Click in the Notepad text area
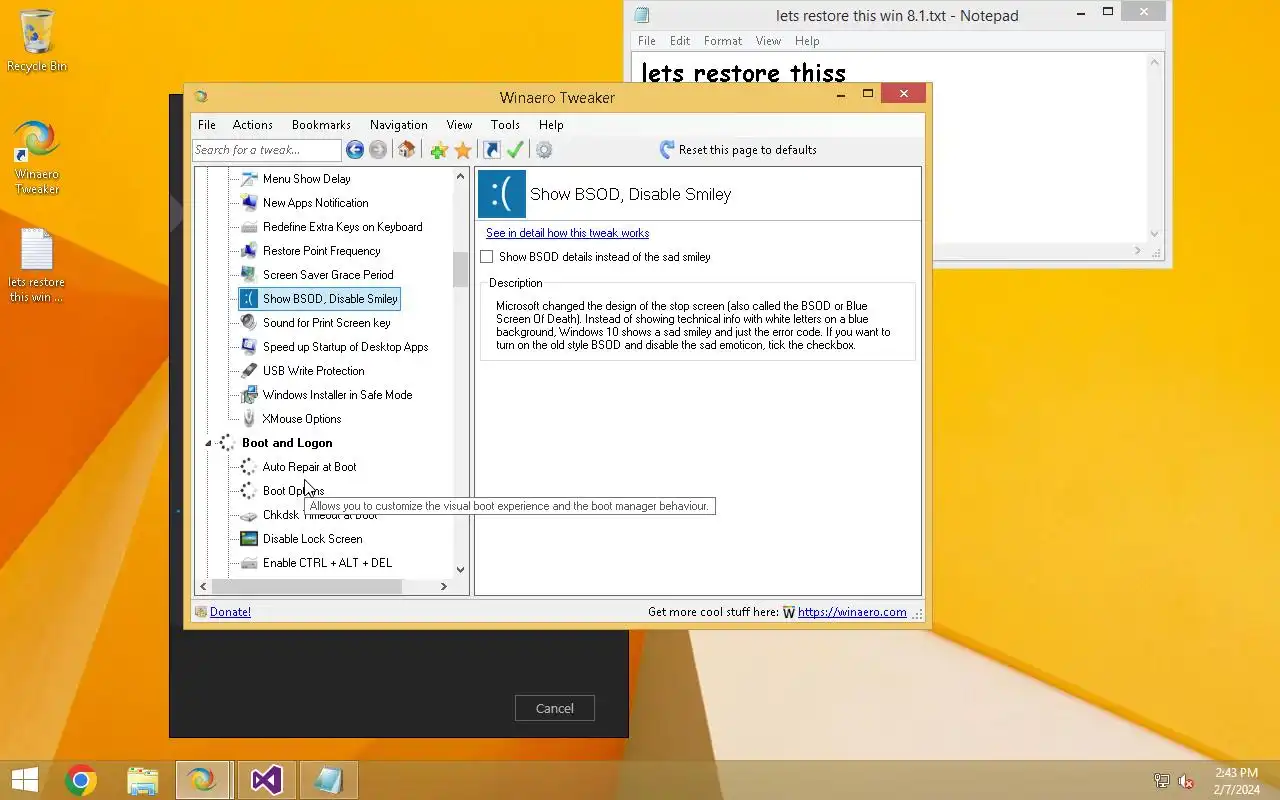 click(890, 150)
